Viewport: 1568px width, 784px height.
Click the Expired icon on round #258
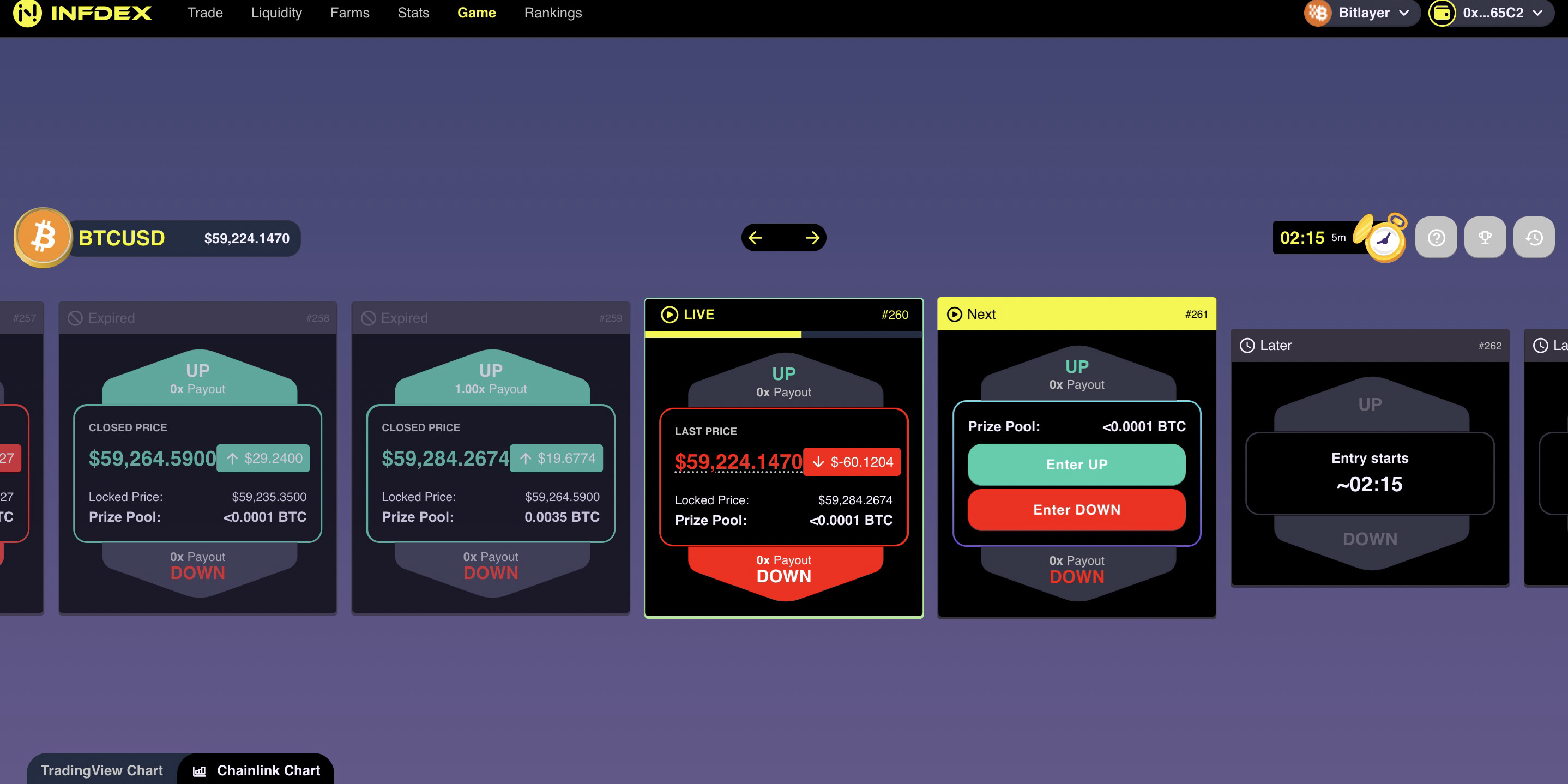[75, 318]
